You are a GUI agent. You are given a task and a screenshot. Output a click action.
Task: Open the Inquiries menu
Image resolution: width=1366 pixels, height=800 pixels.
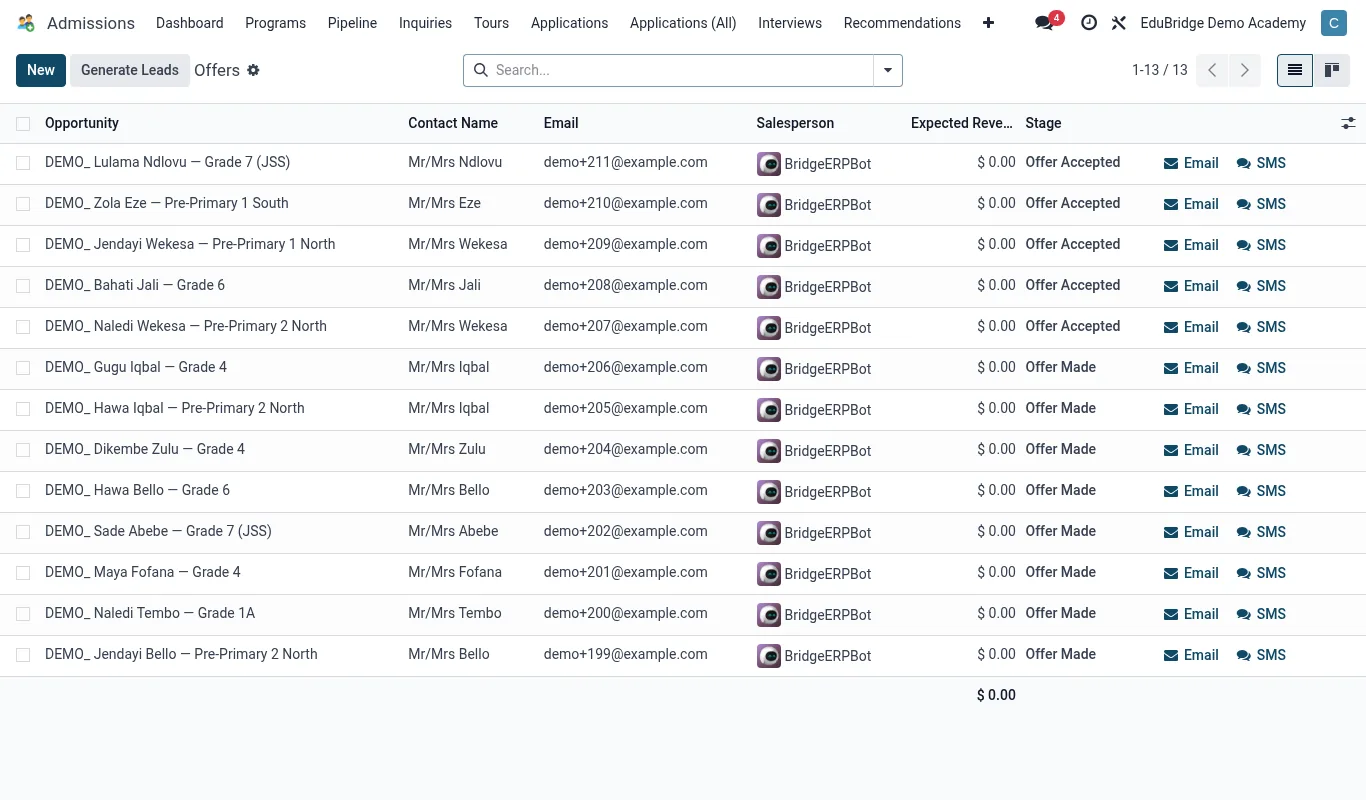pyautogui.click(x=425, y=23)
